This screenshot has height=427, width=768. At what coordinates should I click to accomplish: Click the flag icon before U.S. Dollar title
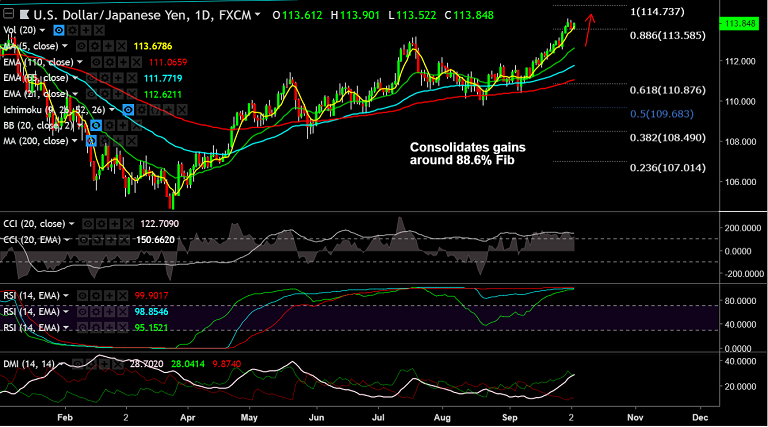click(x=24, y=15)
